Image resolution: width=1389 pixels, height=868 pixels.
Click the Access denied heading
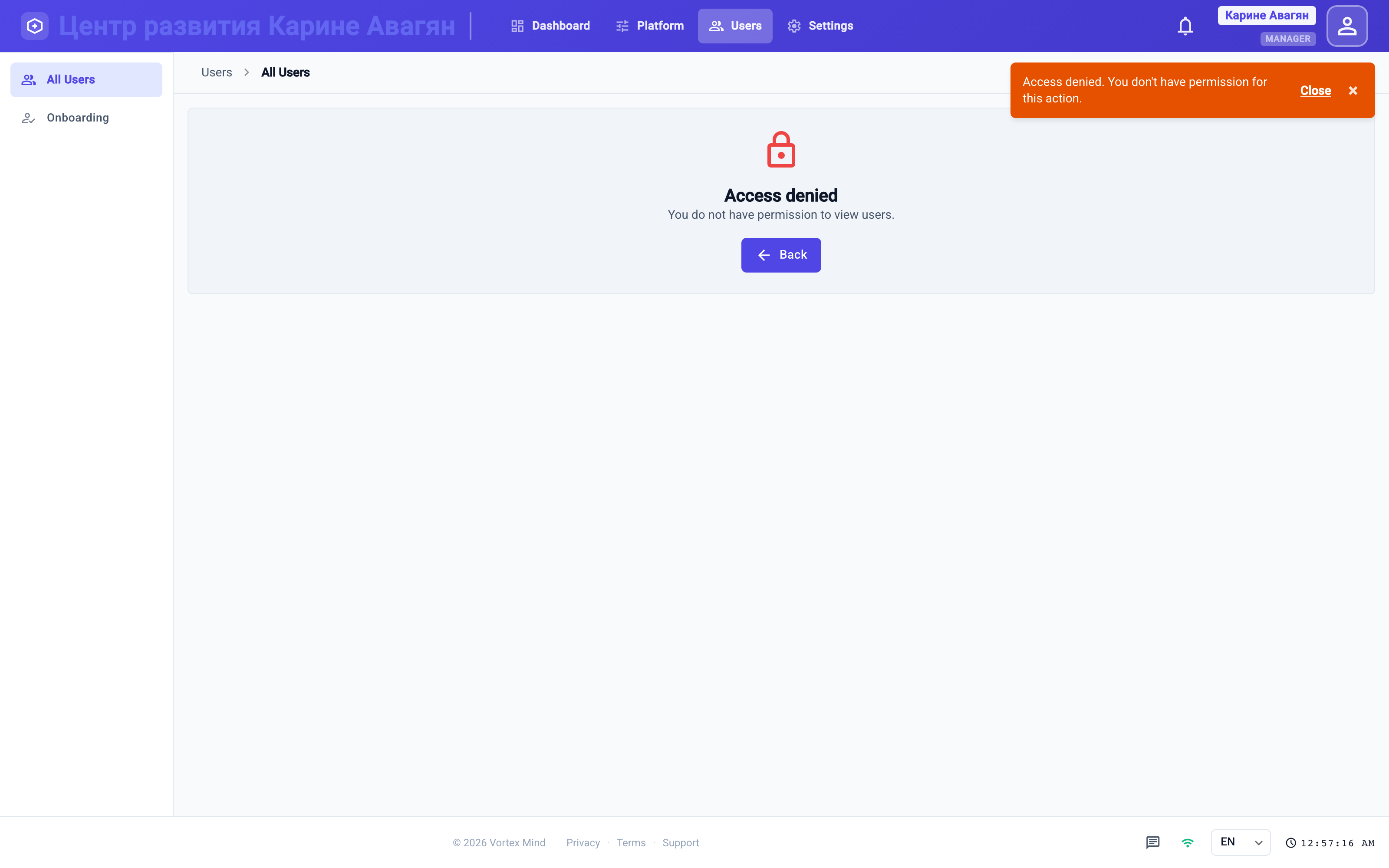[780, 195]
